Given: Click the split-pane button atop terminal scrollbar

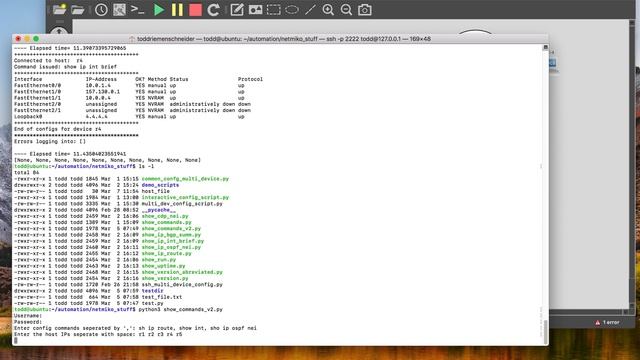Looking at the screenshot, I should (545, 48).
